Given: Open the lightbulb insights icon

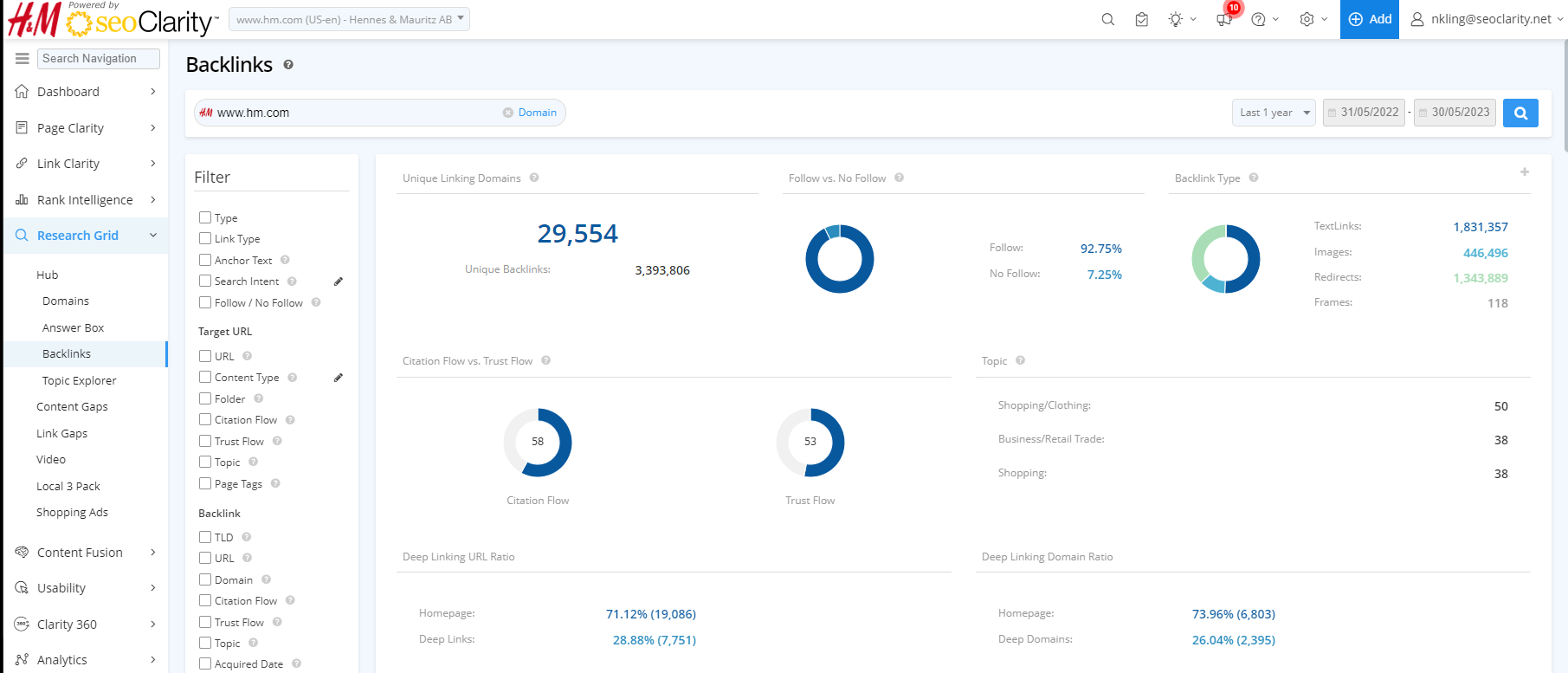Looking at the screenshot, I should pos(1175,19).
